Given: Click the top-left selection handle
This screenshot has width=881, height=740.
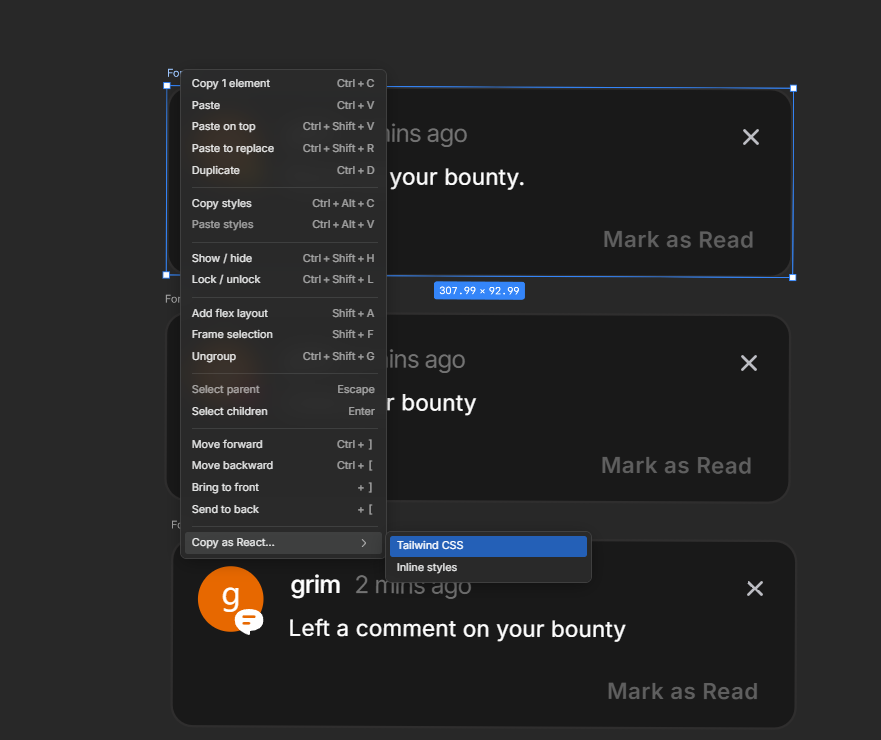Looking at the screenshot, I should (167, 86).
